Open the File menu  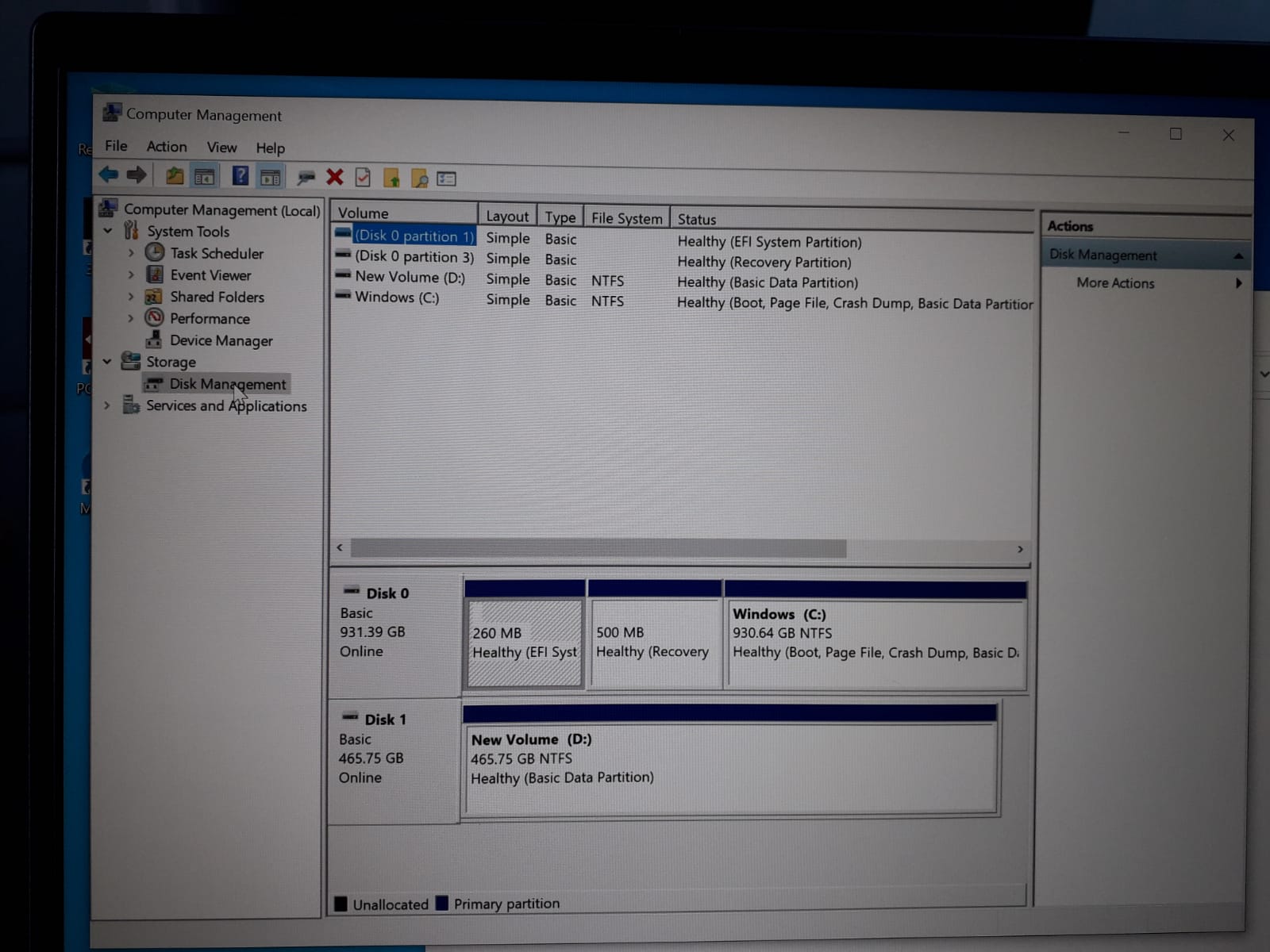116,146
